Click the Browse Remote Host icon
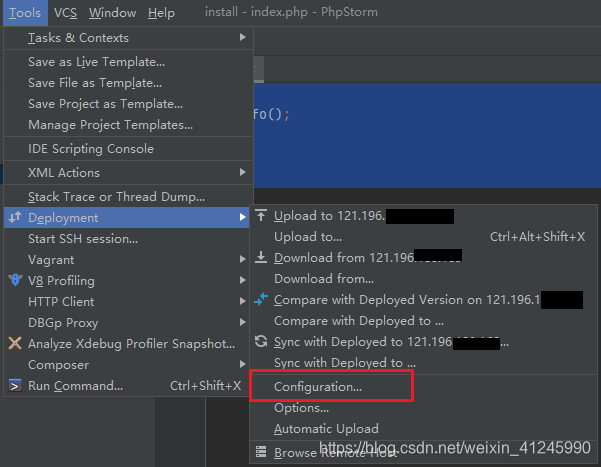The image size is (601, 467). tap(261, 452)
